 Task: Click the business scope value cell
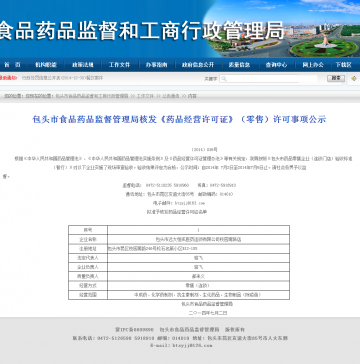198,295
